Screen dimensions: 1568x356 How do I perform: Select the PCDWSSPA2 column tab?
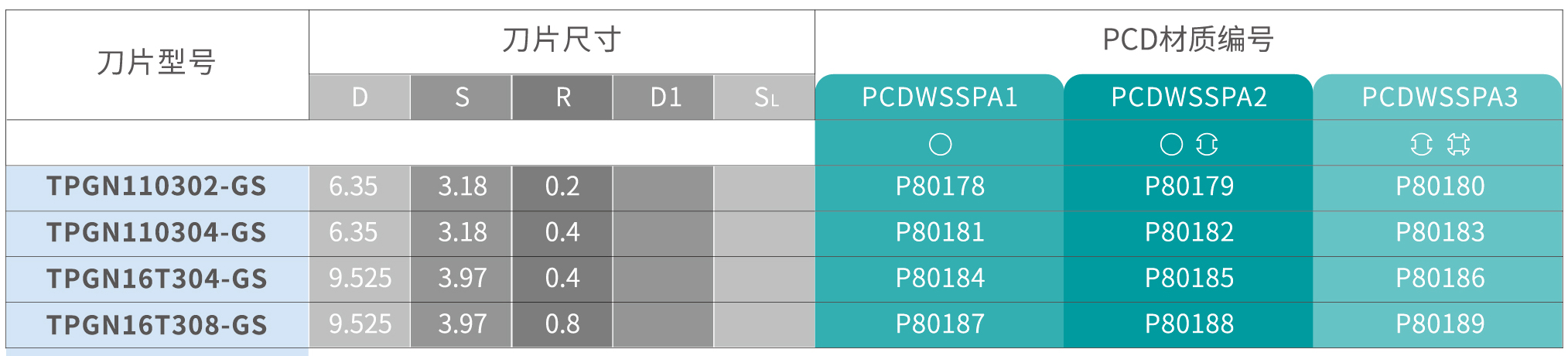(x=1189, y=97)
